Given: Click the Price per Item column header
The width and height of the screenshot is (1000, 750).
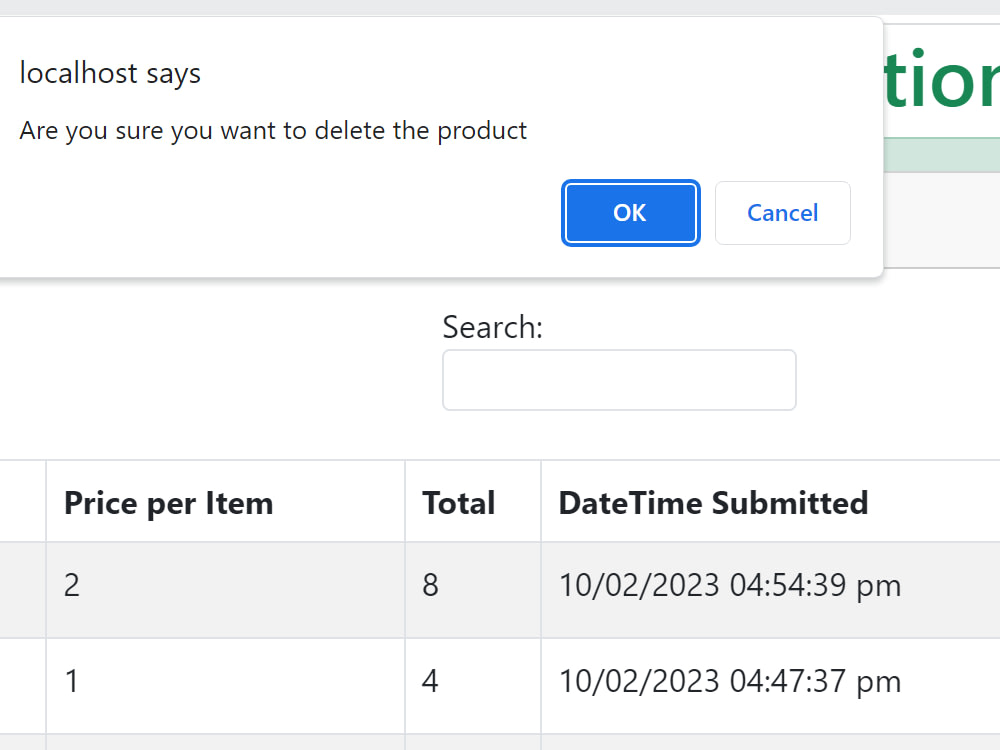Looking at the screenshot, I should coord(168,502).
